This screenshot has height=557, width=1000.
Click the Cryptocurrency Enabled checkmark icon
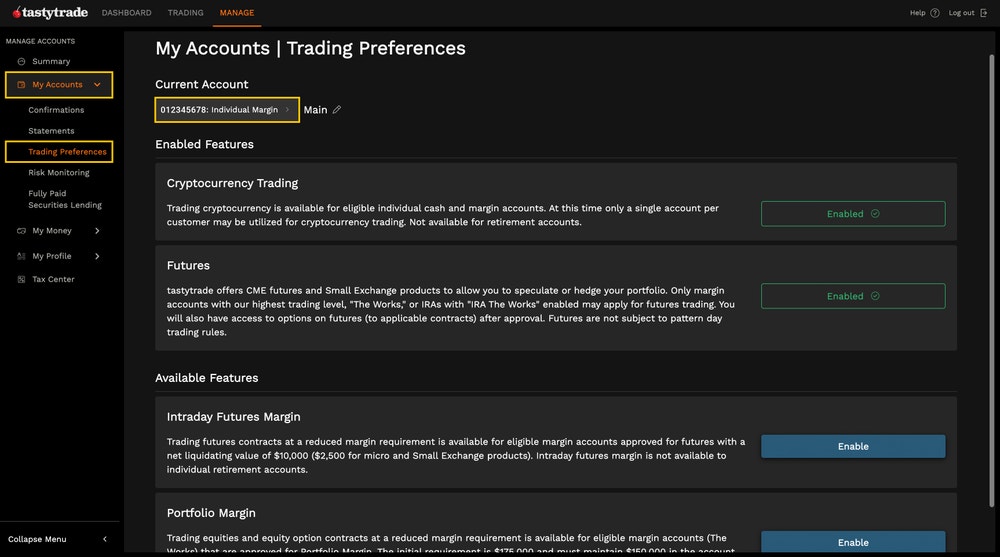coord(875,214)
